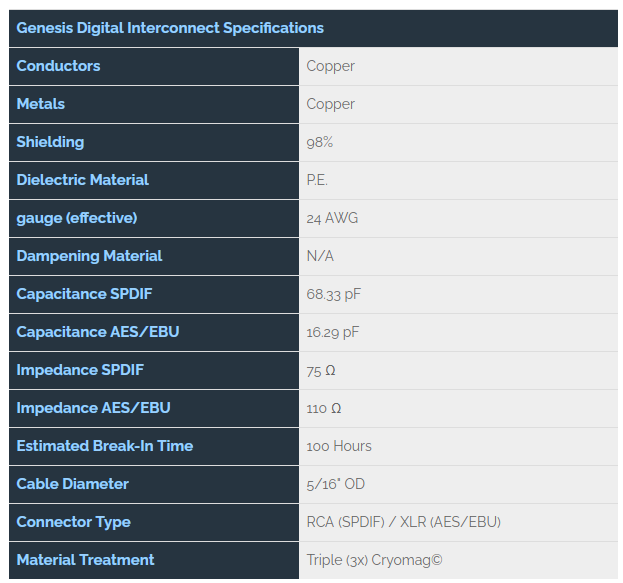This screenshot has width=623, height=583.
Task: Select the Shielding row label
Action: pyautogui.click(x=154, y=142)
